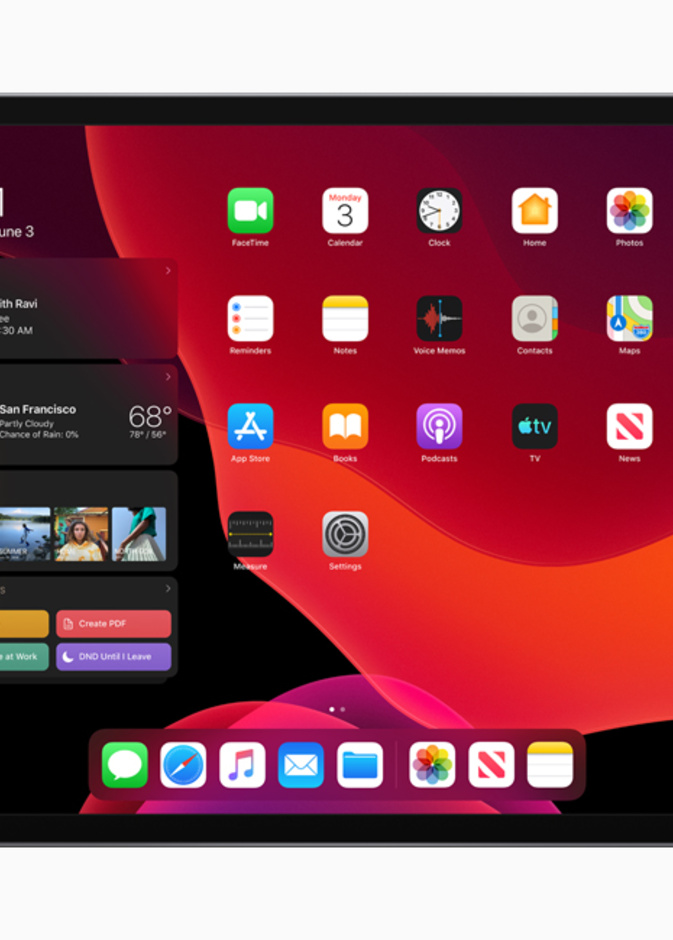Open the Maps app
This screenshot has height=940, width=673.
629,318
